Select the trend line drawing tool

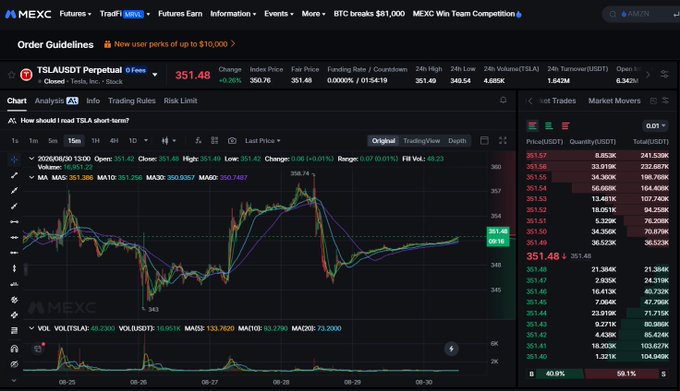click(14, 175)
